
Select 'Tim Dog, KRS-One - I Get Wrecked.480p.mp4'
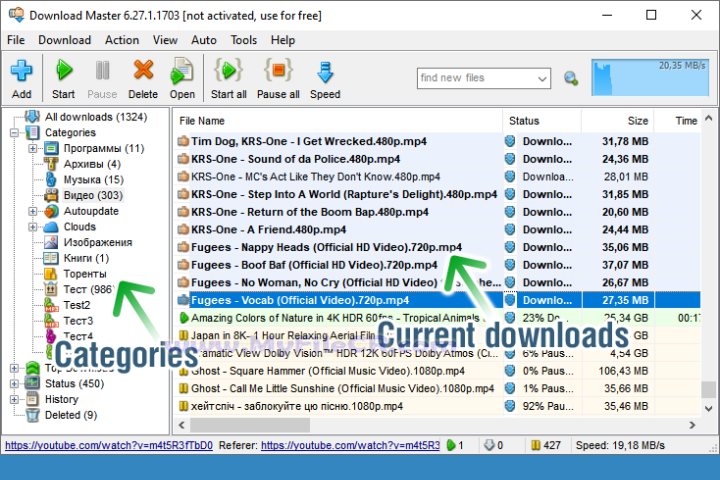click(309, 141)
